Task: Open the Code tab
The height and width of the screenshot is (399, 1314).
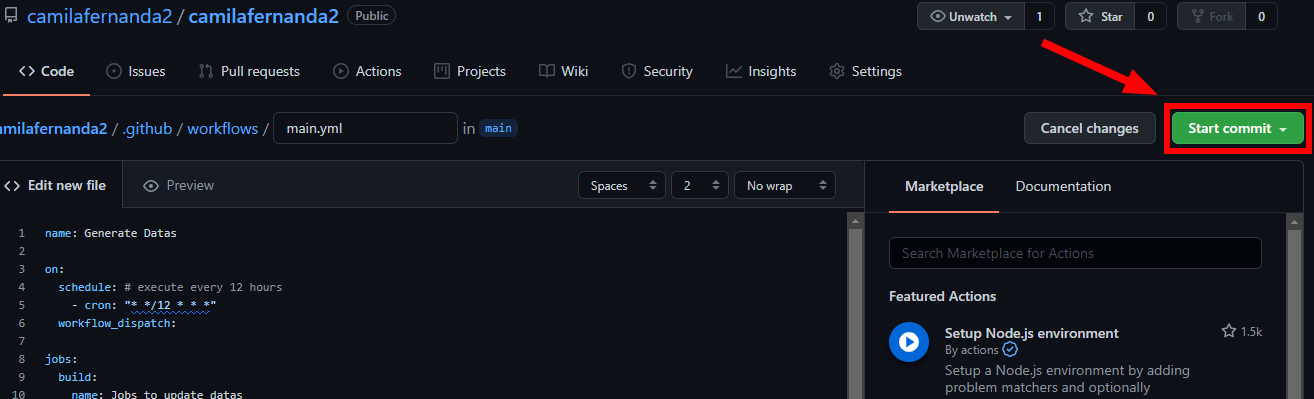Action: click(46, 71)
